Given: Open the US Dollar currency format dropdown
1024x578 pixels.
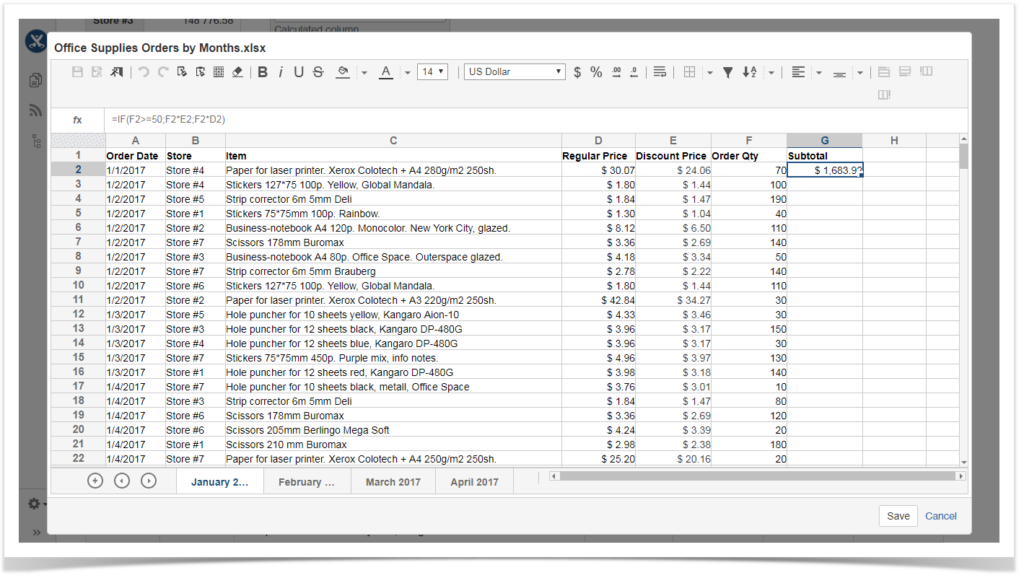Looking at the screenshot, I should pyautogui.click(x=513, y=71).
